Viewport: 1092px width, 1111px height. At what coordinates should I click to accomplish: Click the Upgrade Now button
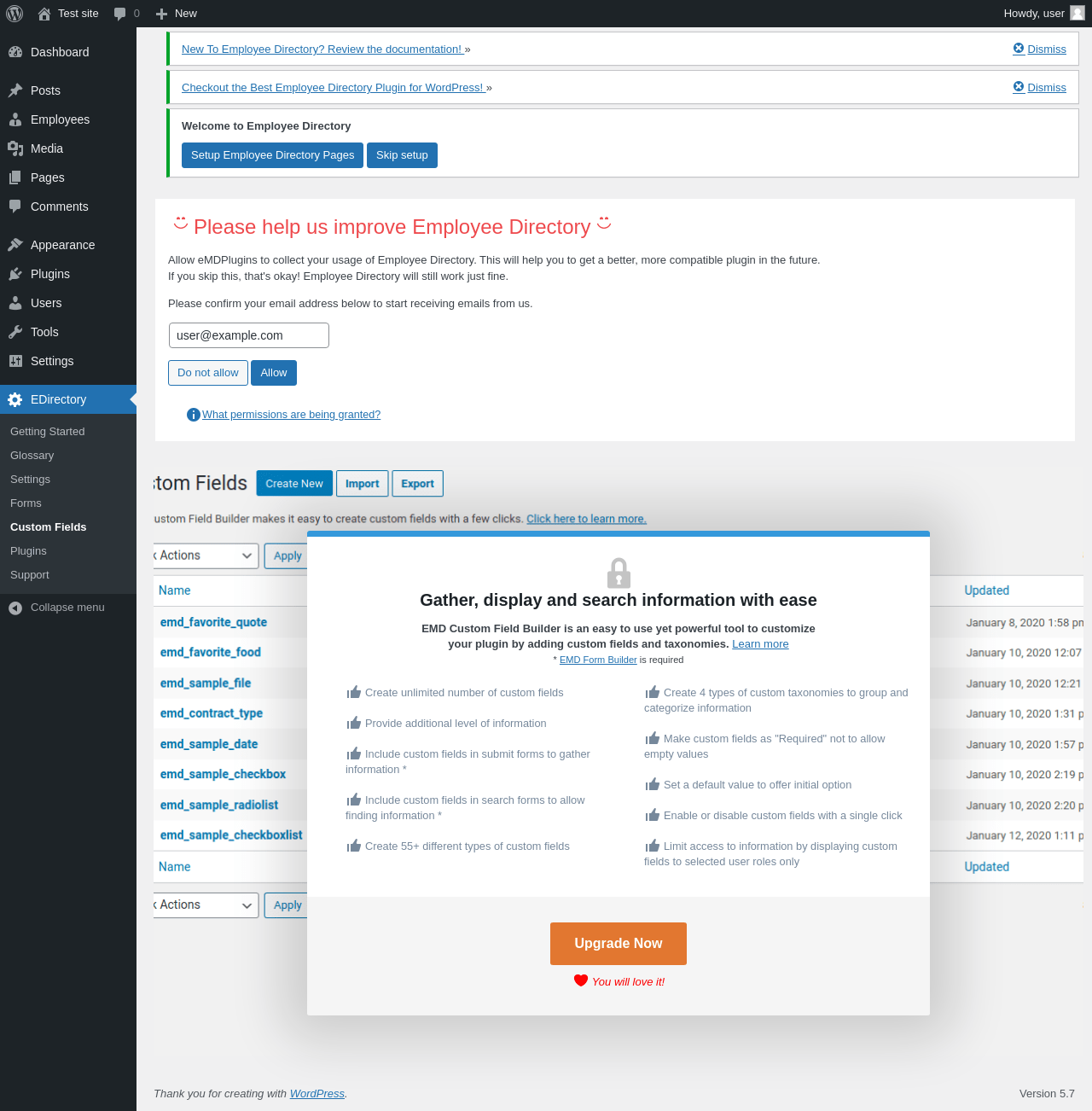coord(619,944)
